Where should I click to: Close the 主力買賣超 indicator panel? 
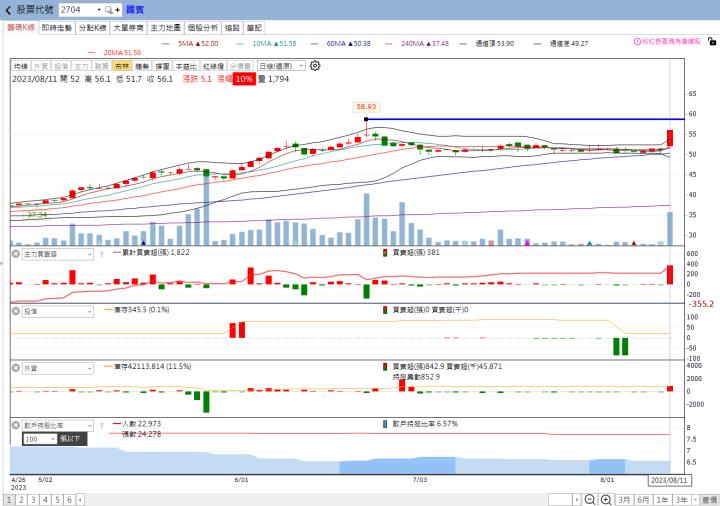pos(16,253)
